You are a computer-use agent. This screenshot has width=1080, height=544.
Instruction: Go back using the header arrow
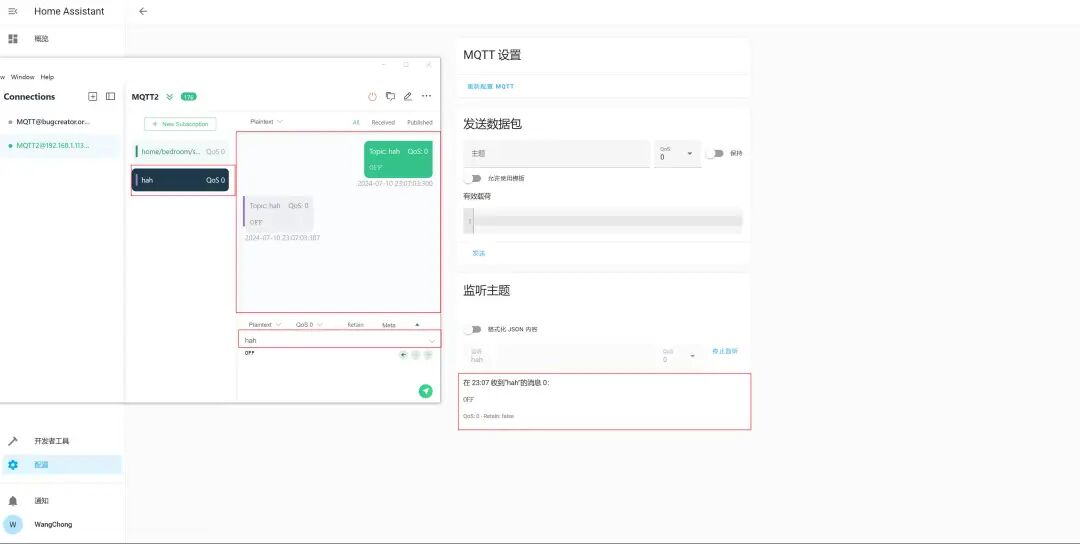(143, 11)
